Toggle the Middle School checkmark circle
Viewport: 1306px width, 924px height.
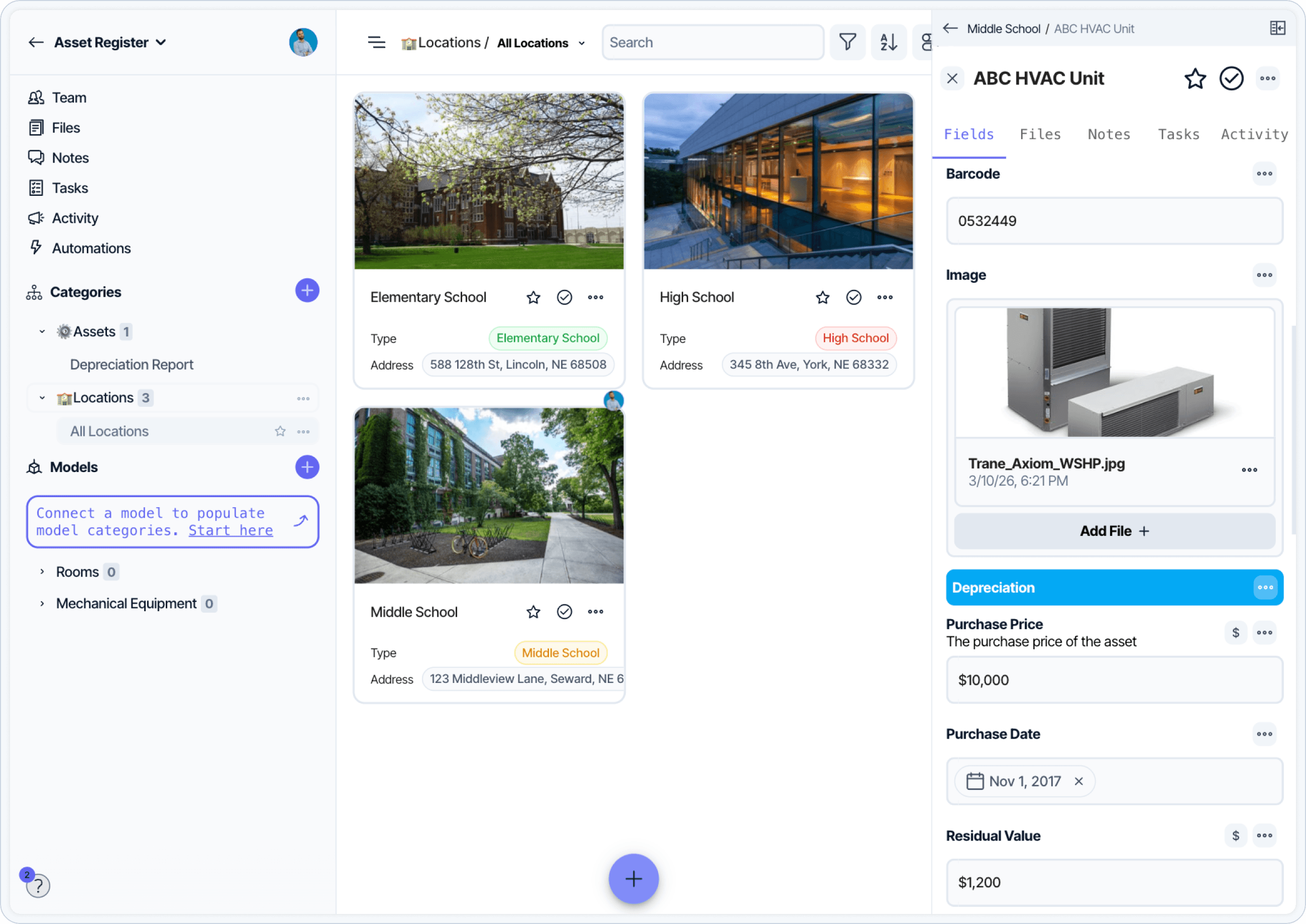click(x=564, y=612)
